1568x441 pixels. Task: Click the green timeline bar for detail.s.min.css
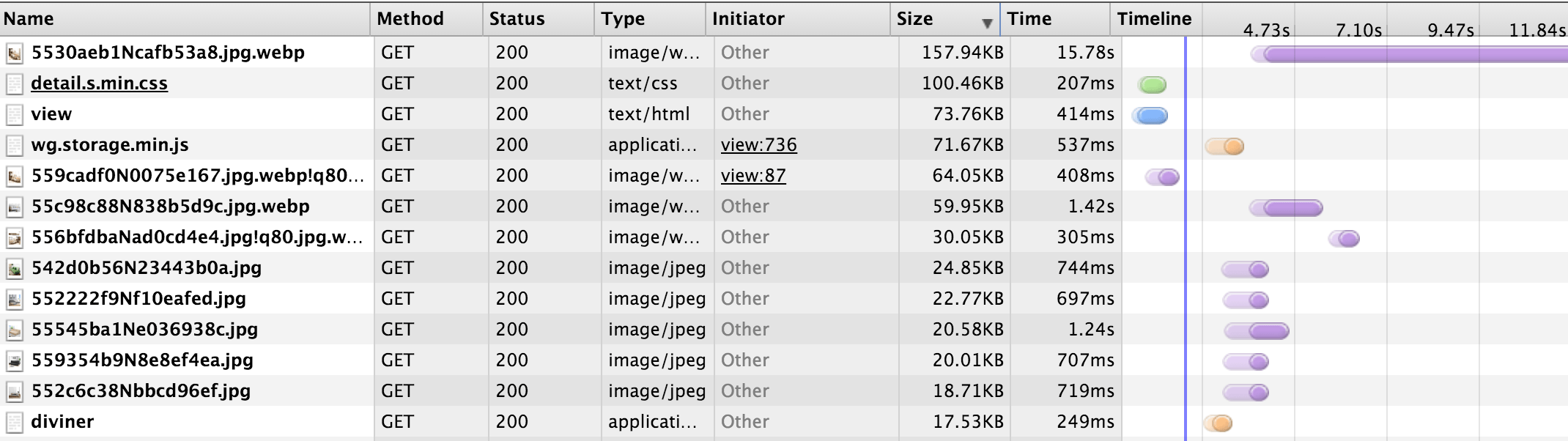pos(1152,85)
